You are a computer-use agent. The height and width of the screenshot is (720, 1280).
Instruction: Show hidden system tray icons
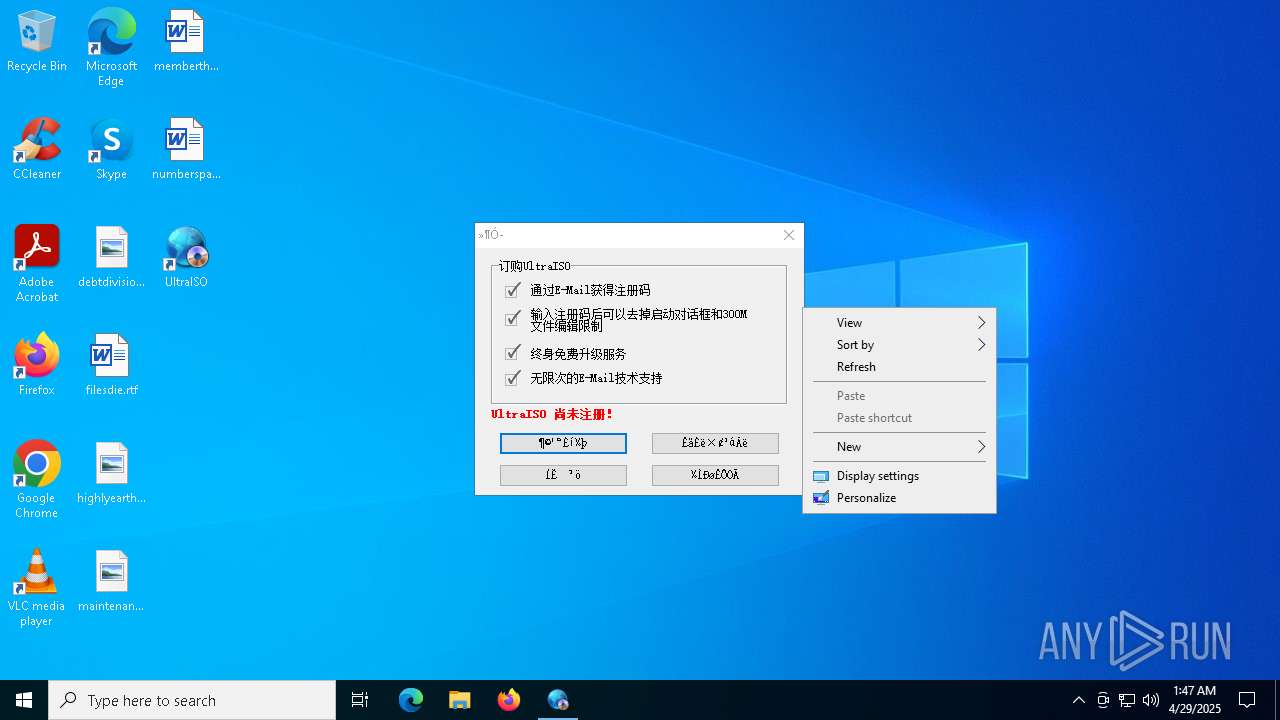tap(1079, 700)
